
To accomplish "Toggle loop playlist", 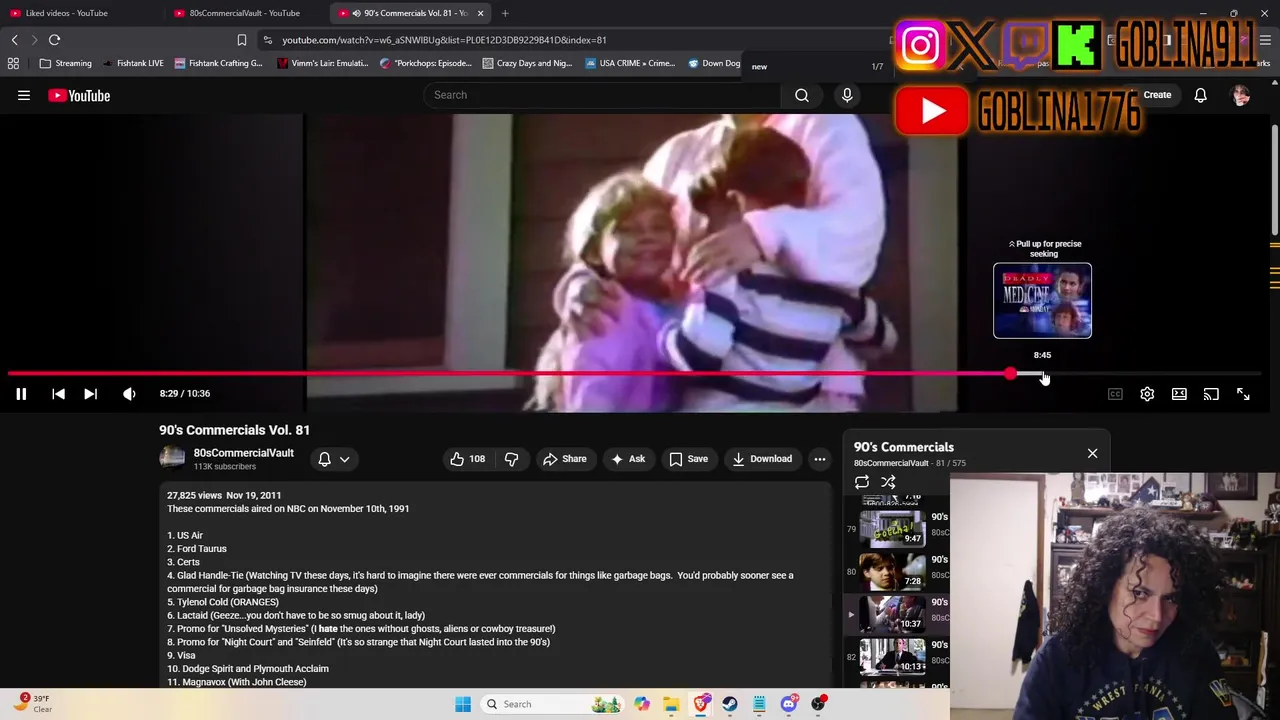I will [862, 482].
